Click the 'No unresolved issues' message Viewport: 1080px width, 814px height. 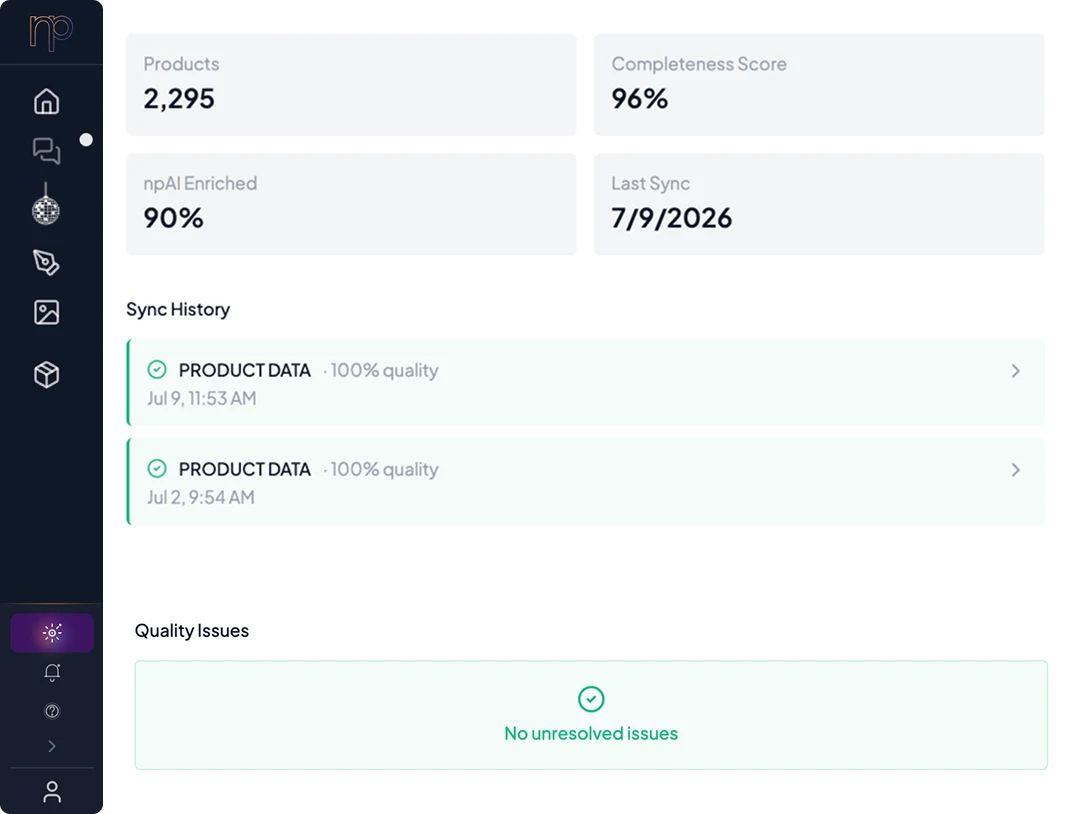[x=591, y=733]
